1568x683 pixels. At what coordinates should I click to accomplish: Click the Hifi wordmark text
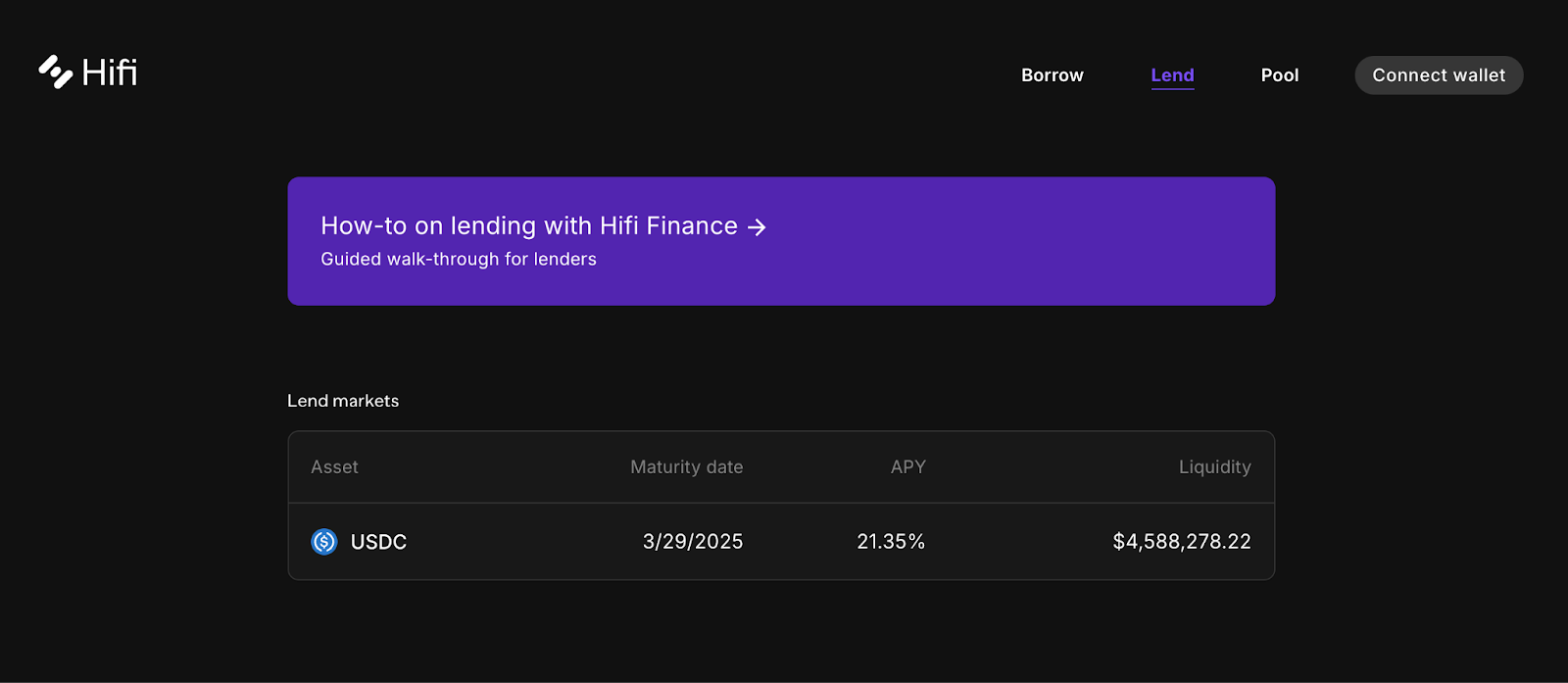point(110,73)
